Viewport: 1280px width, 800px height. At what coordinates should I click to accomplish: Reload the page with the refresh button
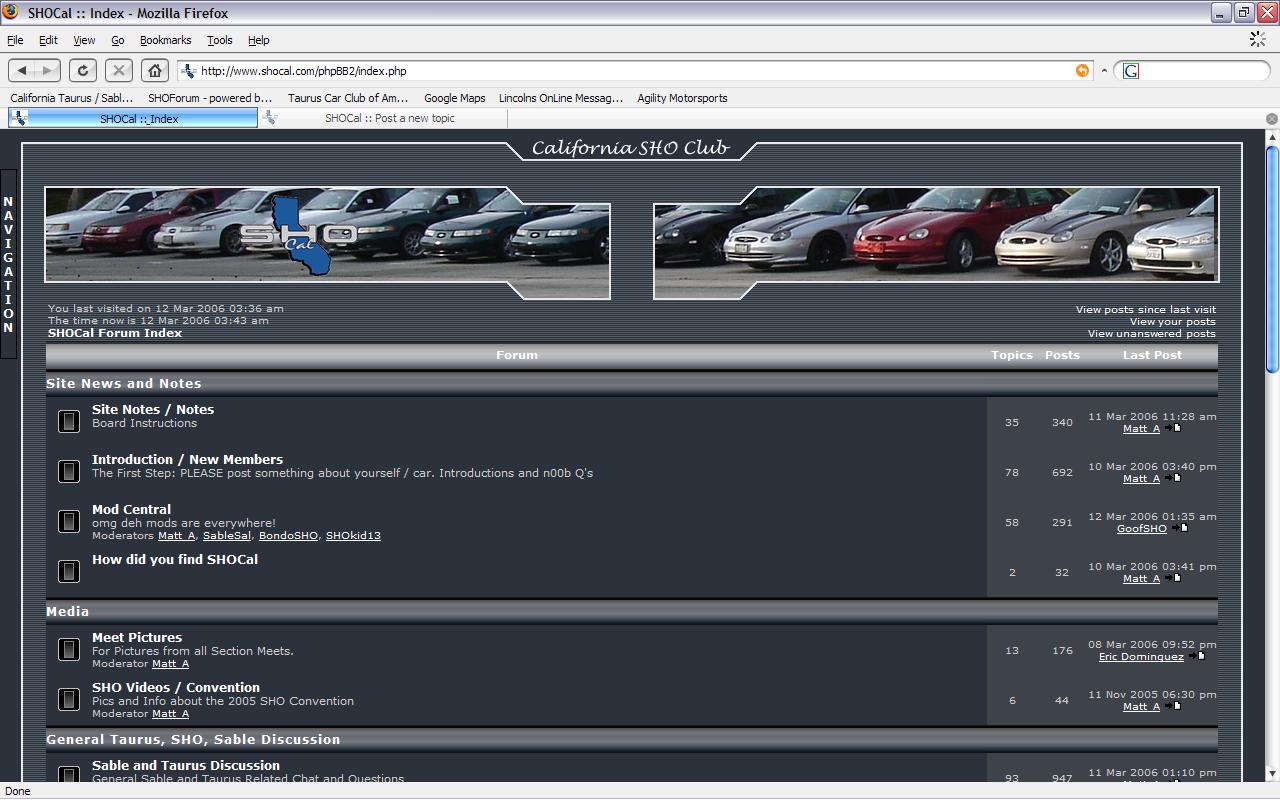click(83, 70)
